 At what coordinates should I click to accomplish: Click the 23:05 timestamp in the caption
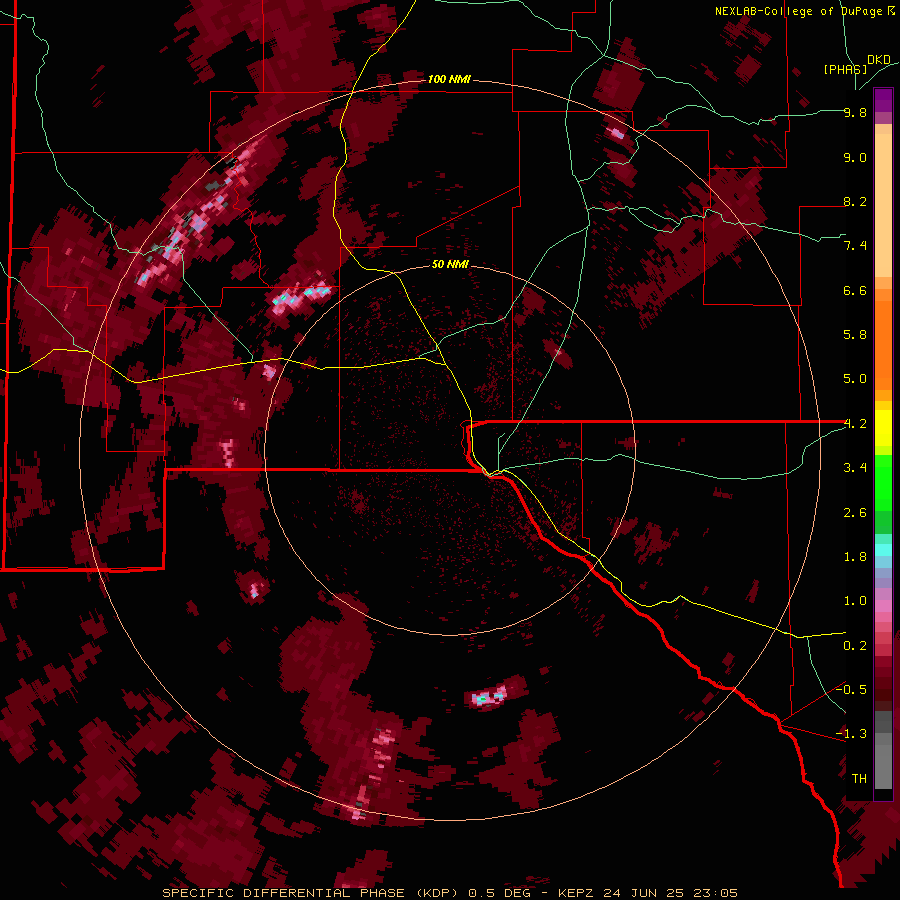click(714, 893)
